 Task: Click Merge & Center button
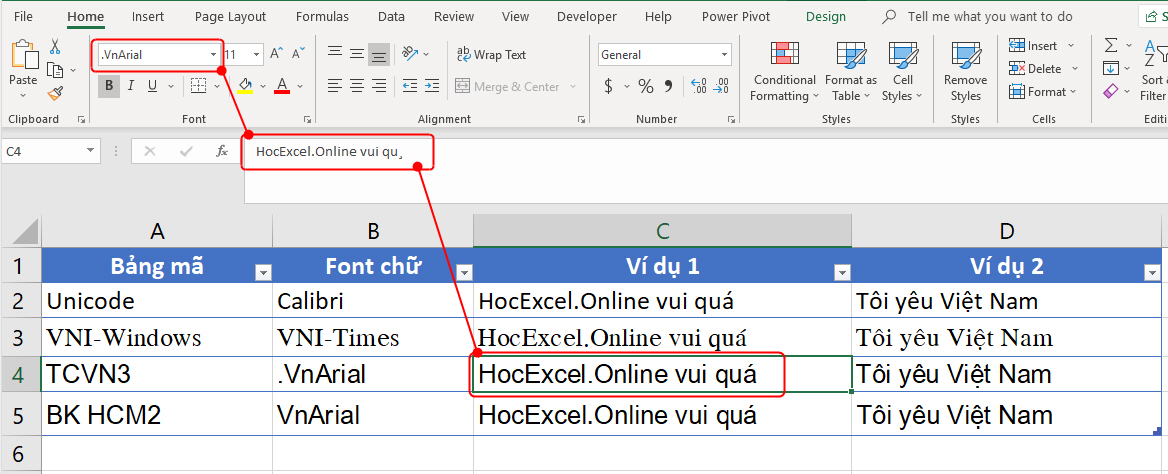point(507,86)
